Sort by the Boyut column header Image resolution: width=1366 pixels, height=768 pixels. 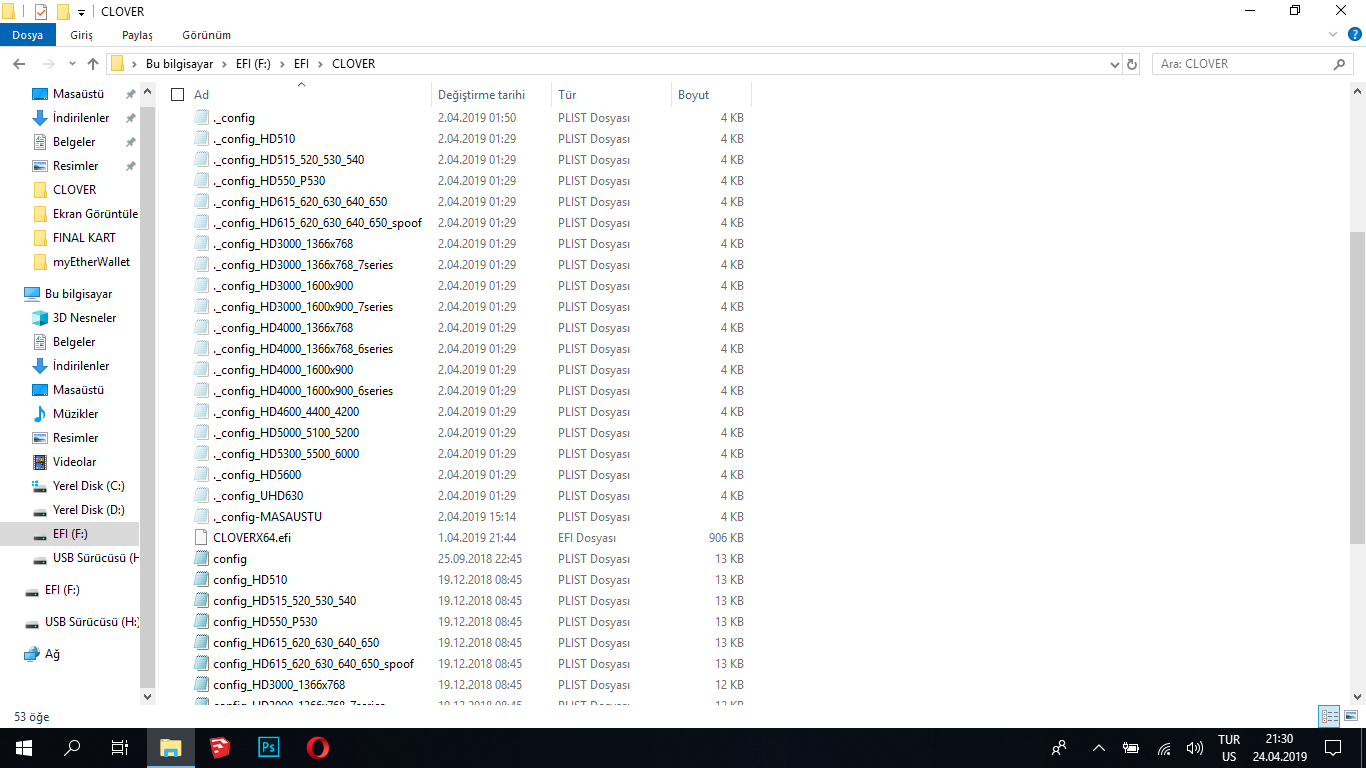(711, 95)
